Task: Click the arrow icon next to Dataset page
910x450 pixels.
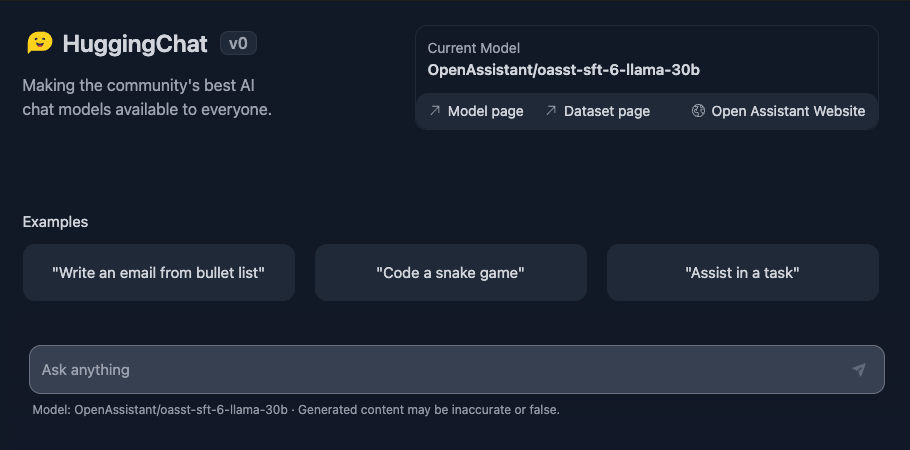Action: tap(551, 110)
